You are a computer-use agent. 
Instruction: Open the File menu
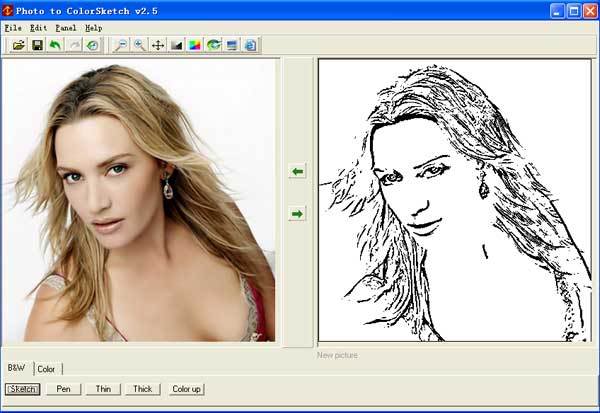[x=12, y=28]
